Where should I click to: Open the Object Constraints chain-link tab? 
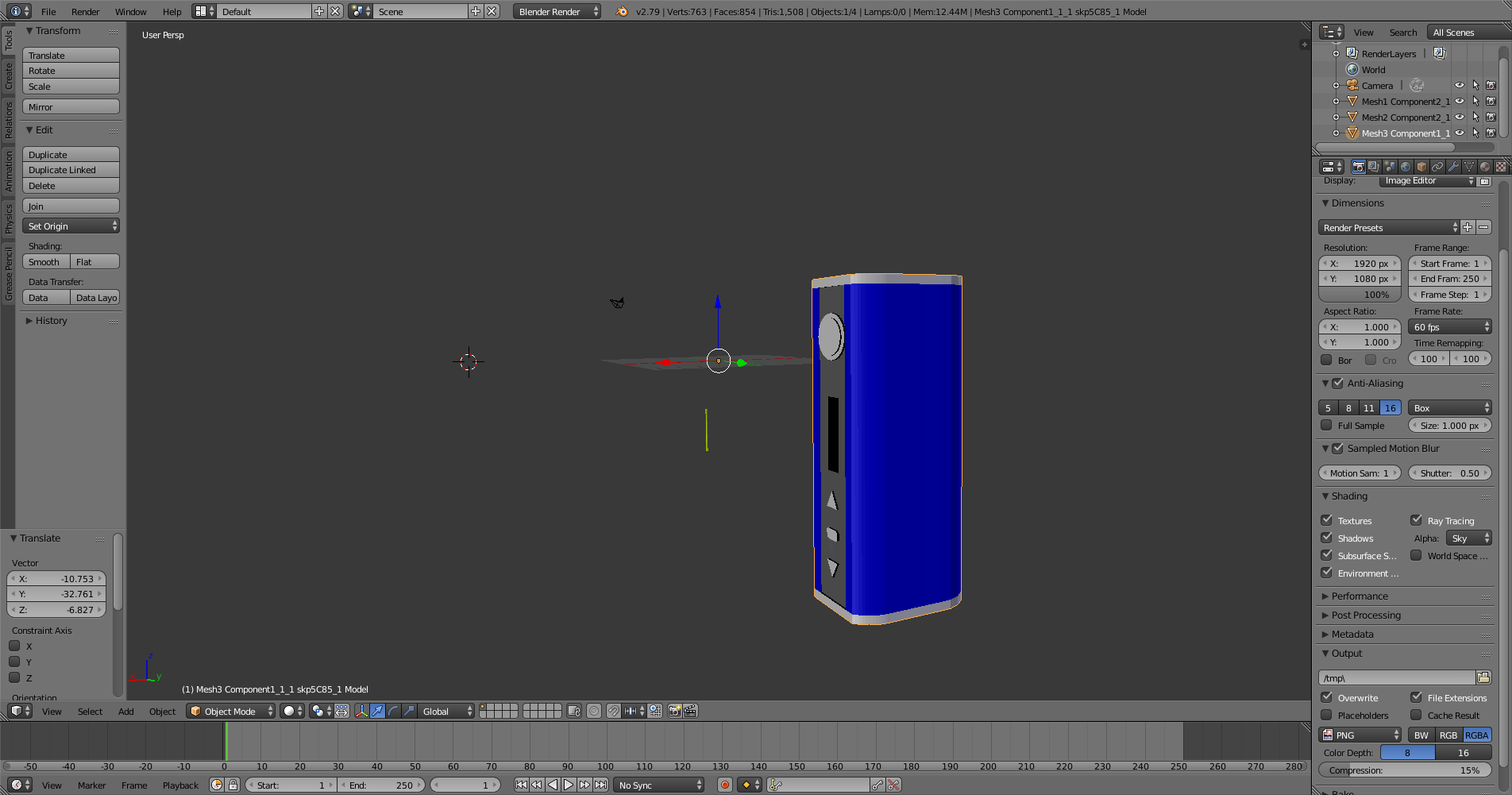[1437, 167]
